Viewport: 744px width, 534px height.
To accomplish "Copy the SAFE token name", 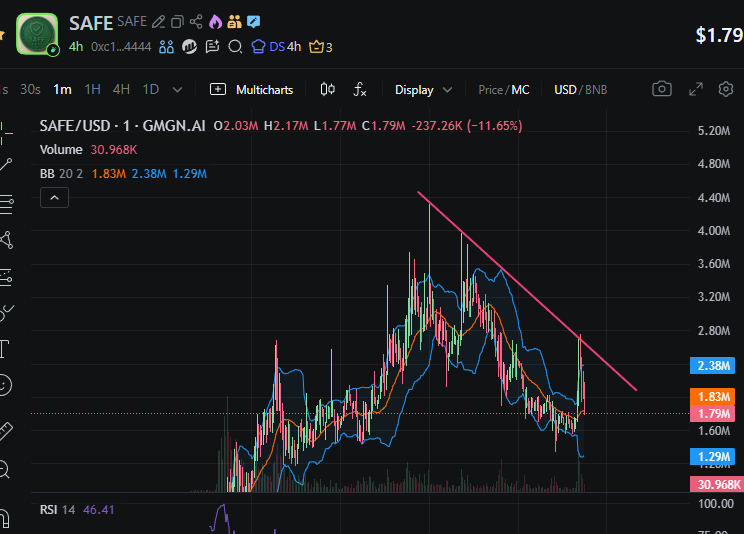I will (x=177, y=22).
